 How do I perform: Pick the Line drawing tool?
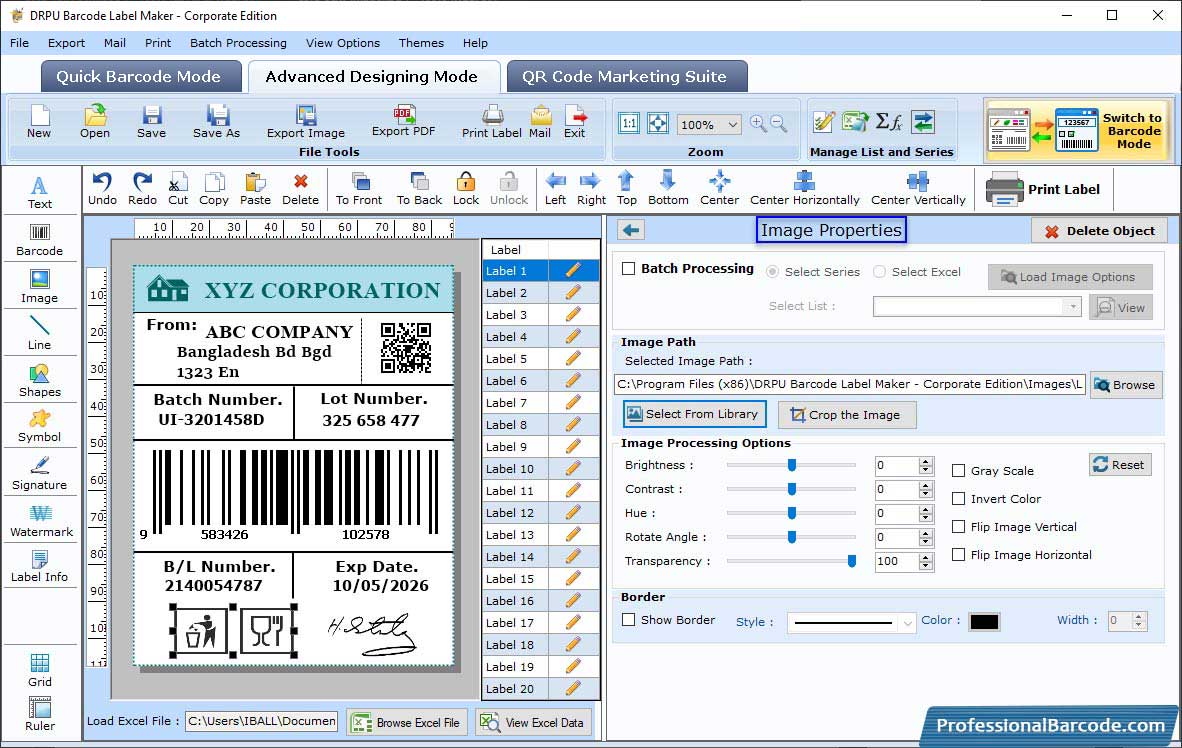pyautogui.click(x=39, y=333)
